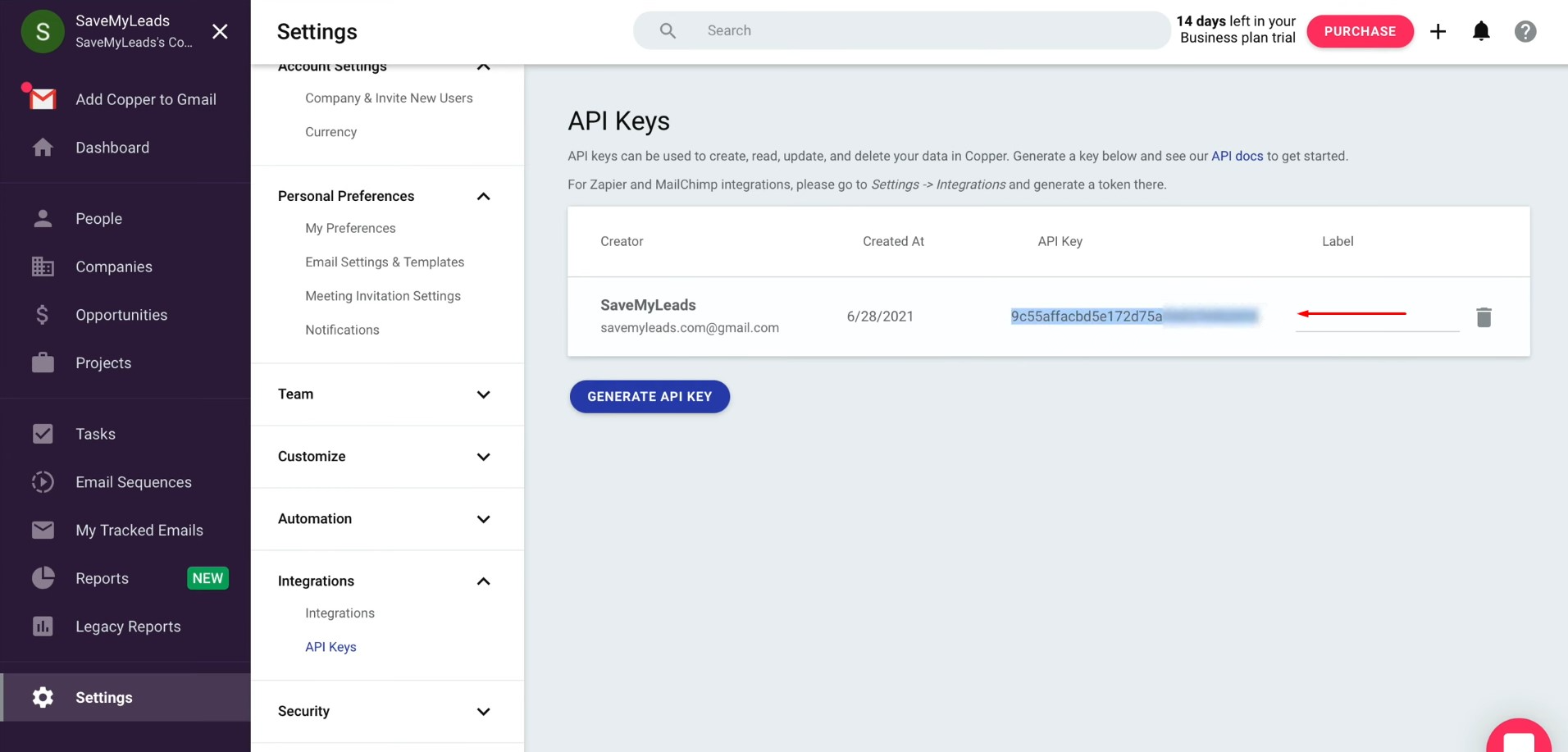Click savemyleads.com@gmail.com creator email

690,328
